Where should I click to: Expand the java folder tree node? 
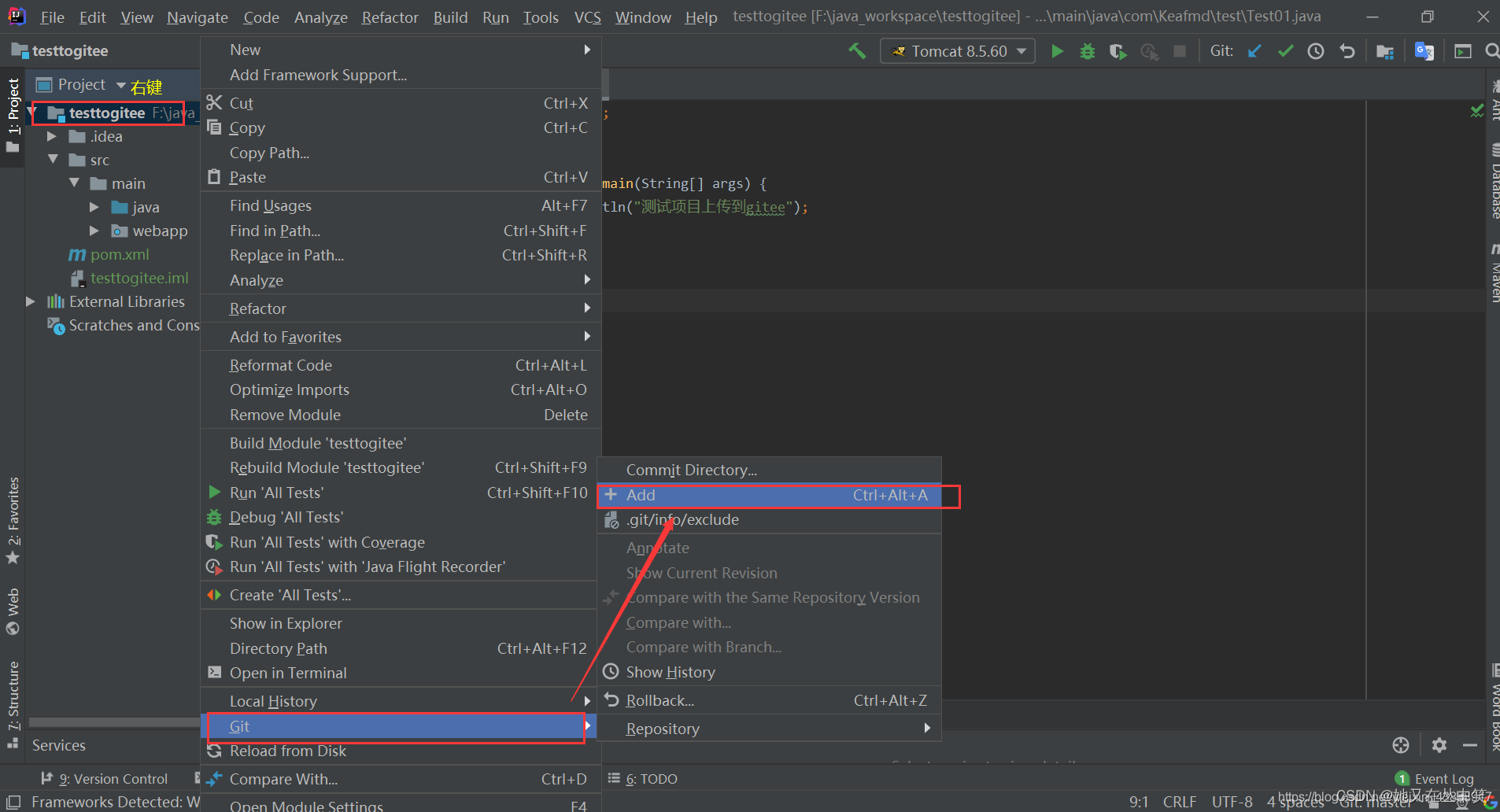94,207
